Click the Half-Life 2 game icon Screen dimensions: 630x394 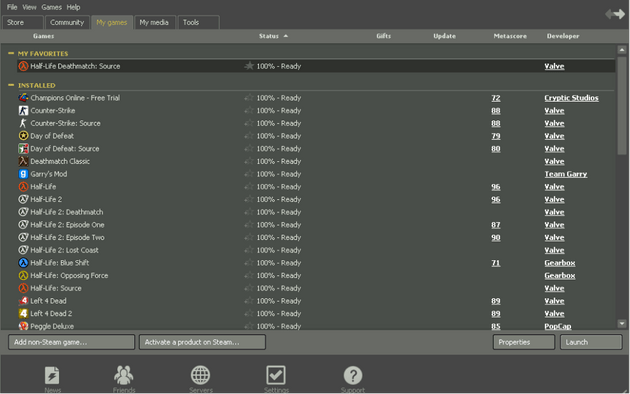(23, 199)
